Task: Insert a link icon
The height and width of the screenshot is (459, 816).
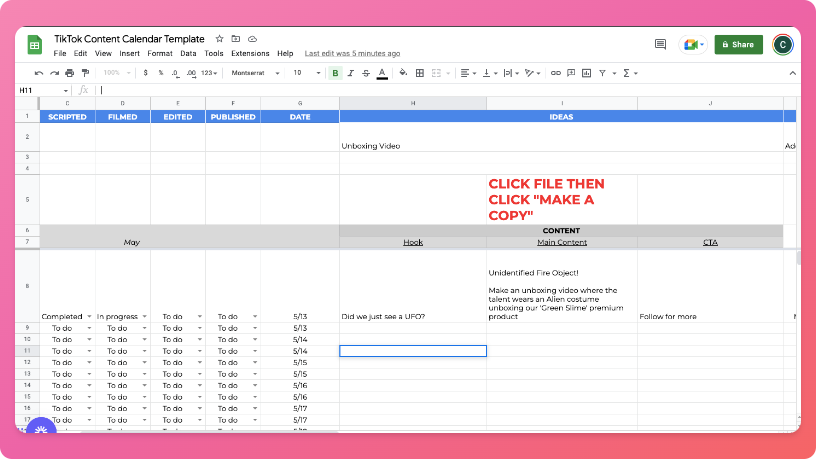Action: (556, 73)
